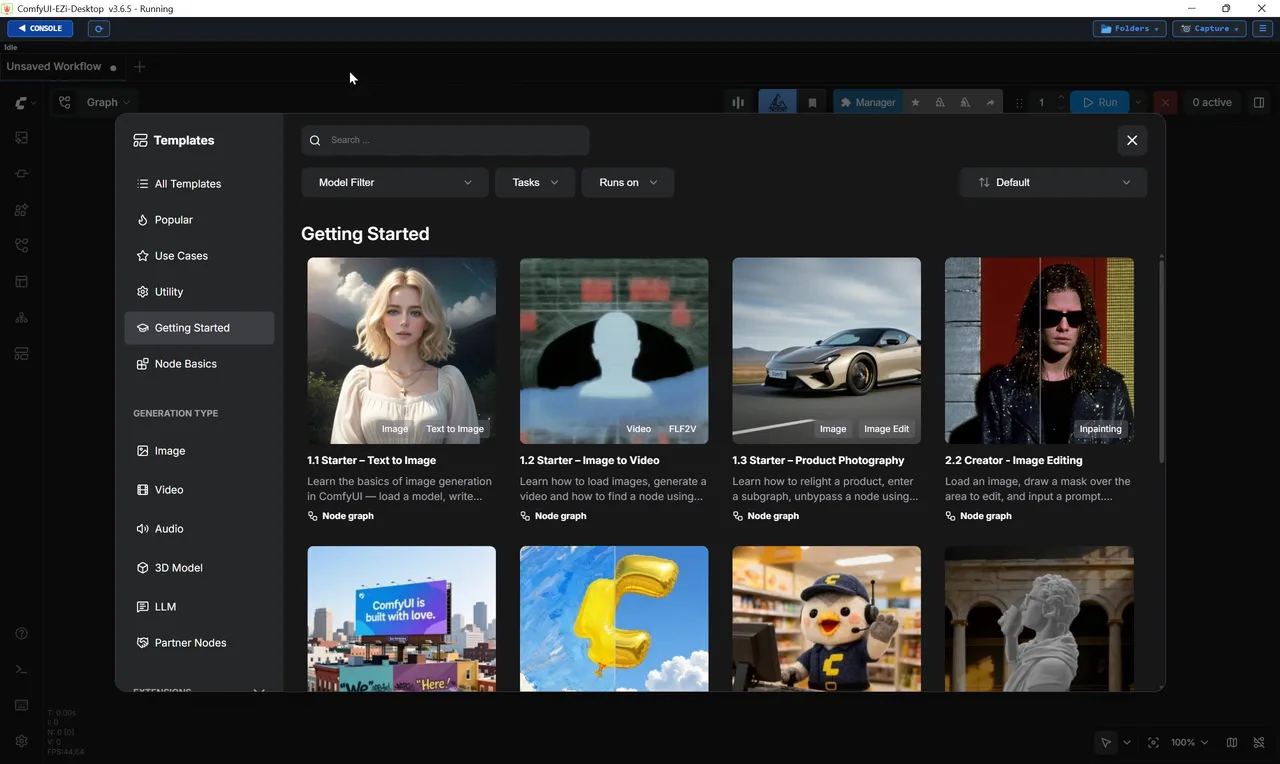Open the model tree sidebar icon
Screen dimensions: 1280x764
21,318
